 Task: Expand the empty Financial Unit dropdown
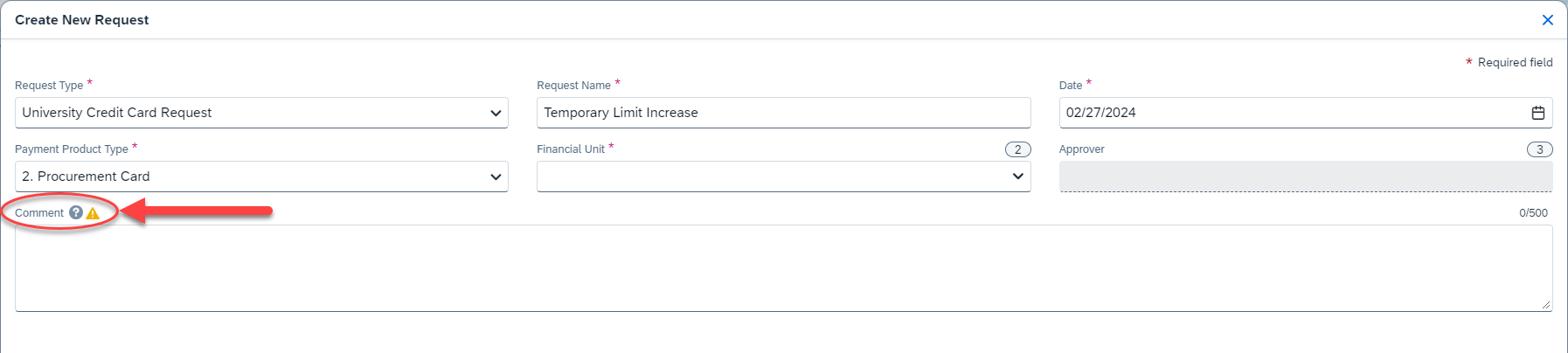click(1017, 176)
